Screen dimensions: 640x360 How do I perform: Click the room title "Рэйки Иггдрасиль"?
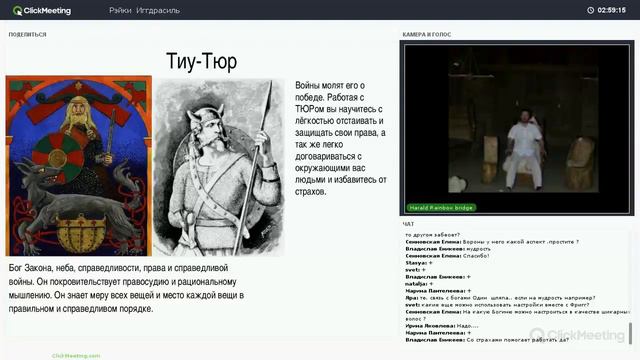tap(144, 11)
